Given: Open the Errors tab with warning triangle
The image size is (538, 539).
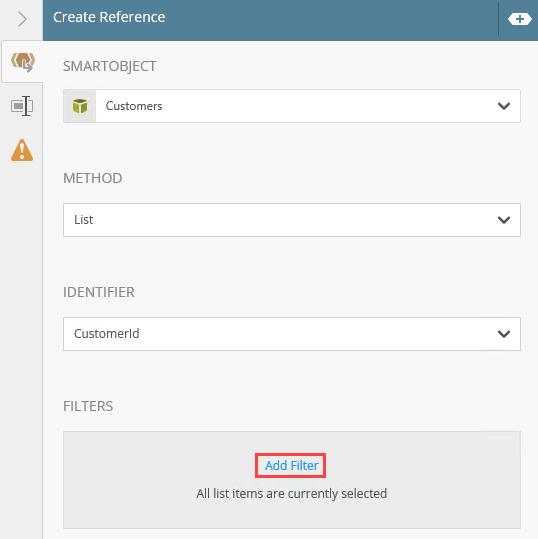Looking at the screenshot, I should (22, 150).
